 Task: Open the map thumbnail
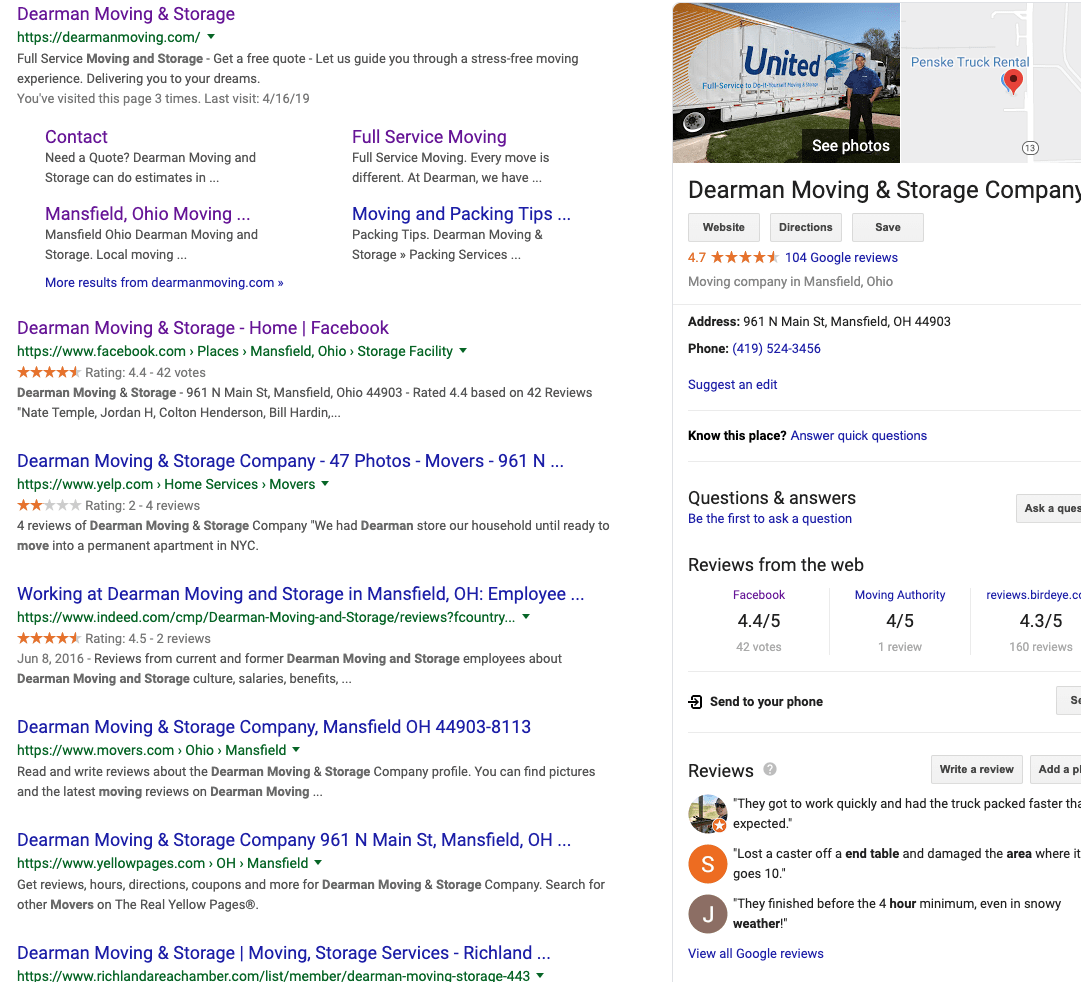point(990,83)
